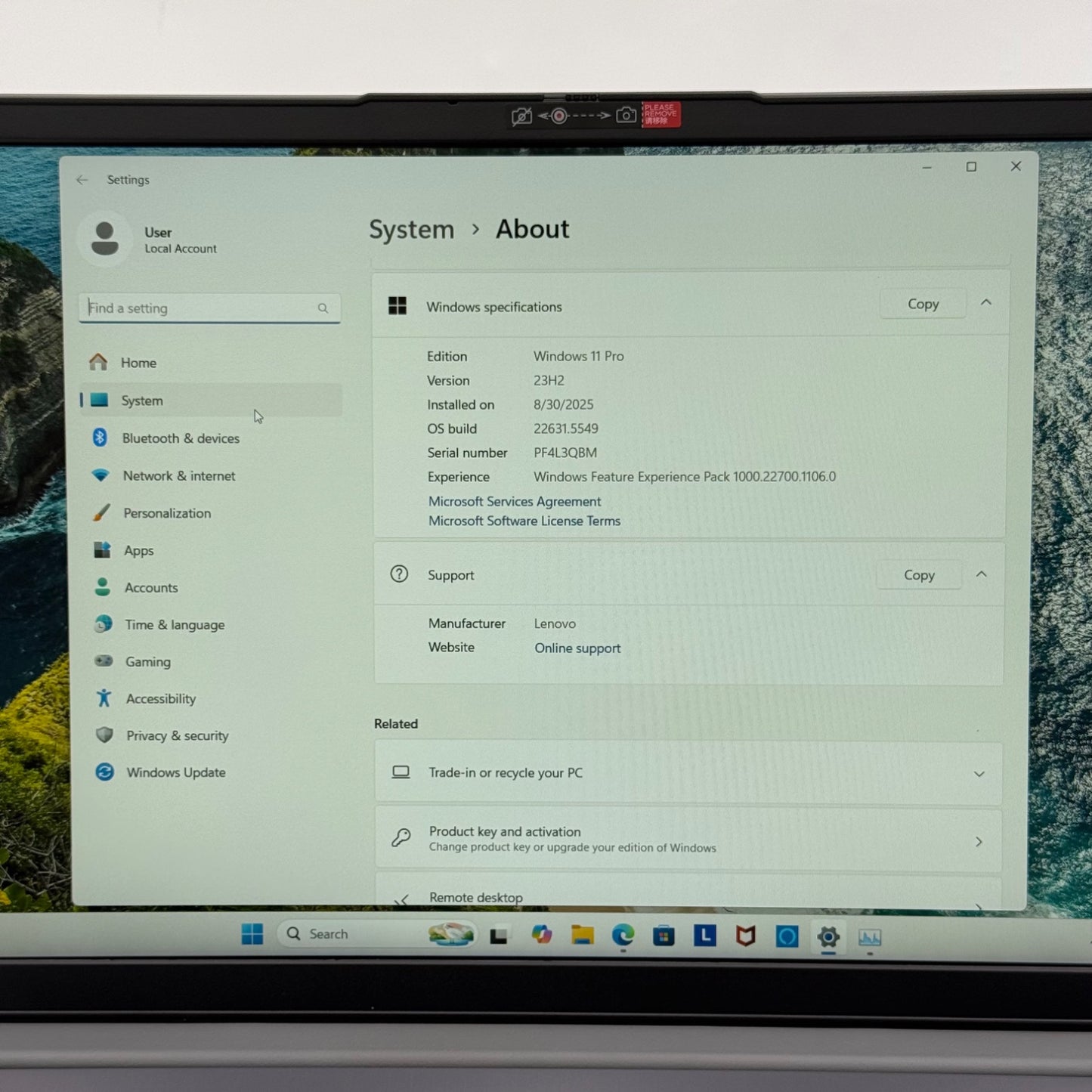The height and width of the screenshot is (1092, 1092).
Task: Open Microsoft Services Agreement link
Action: pyautogui.click(x=515, y=502)
